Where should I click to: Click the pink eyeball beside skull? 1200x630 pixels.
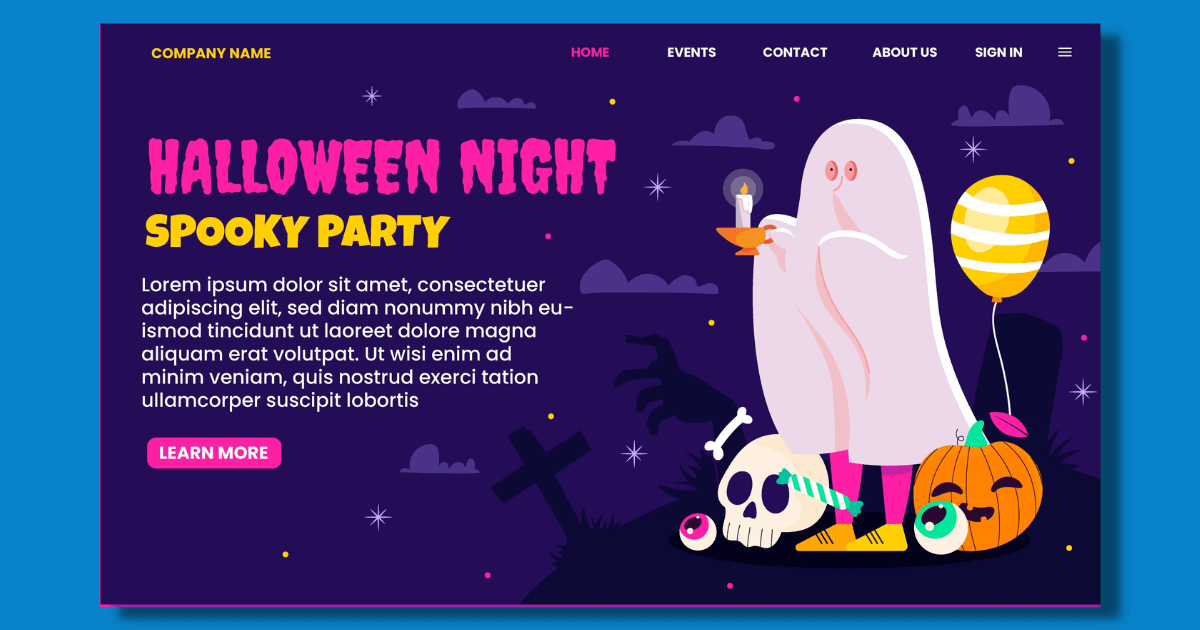pos(696,530)
